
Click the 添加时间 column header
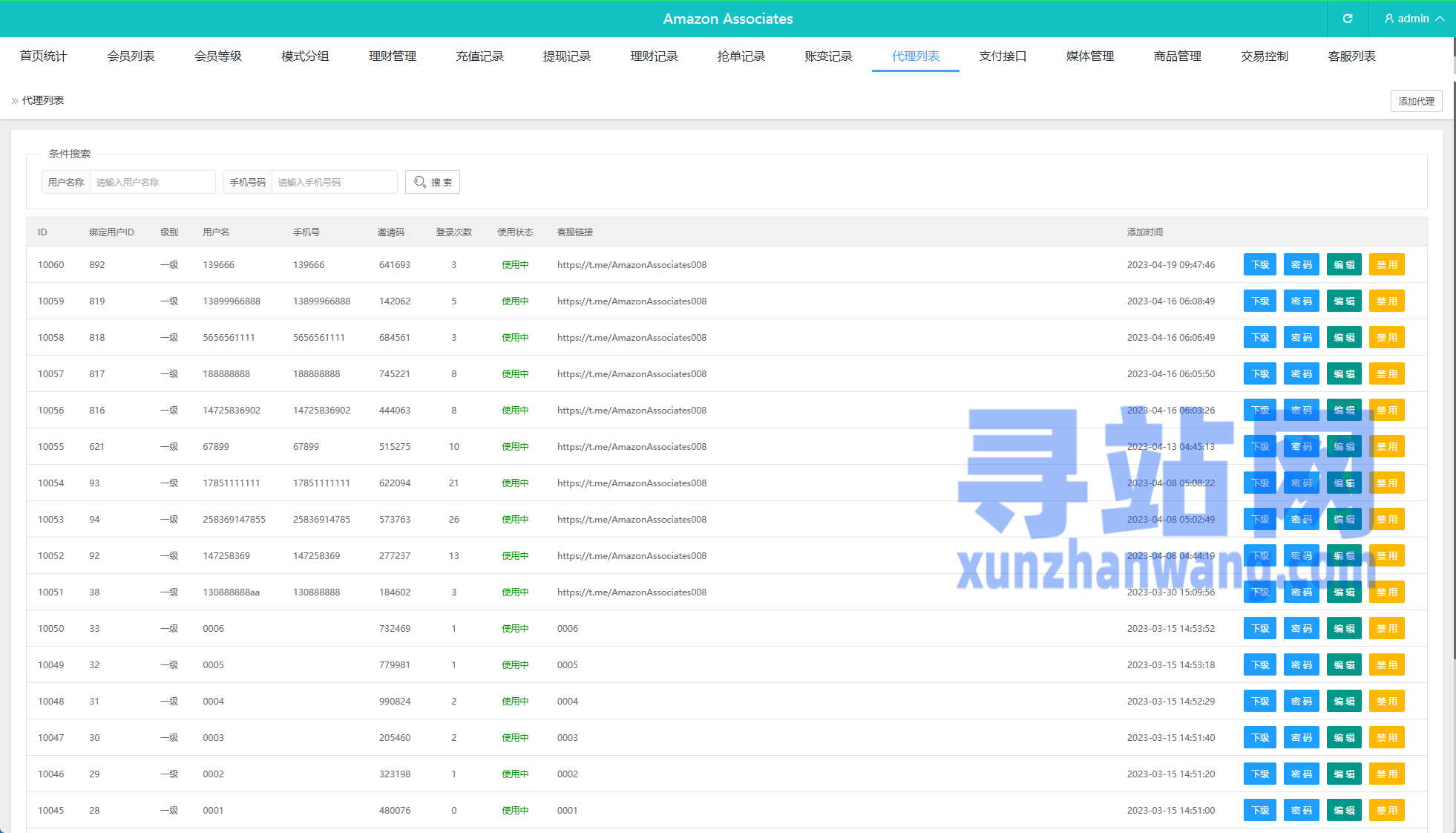click(x=1144, y=232)
